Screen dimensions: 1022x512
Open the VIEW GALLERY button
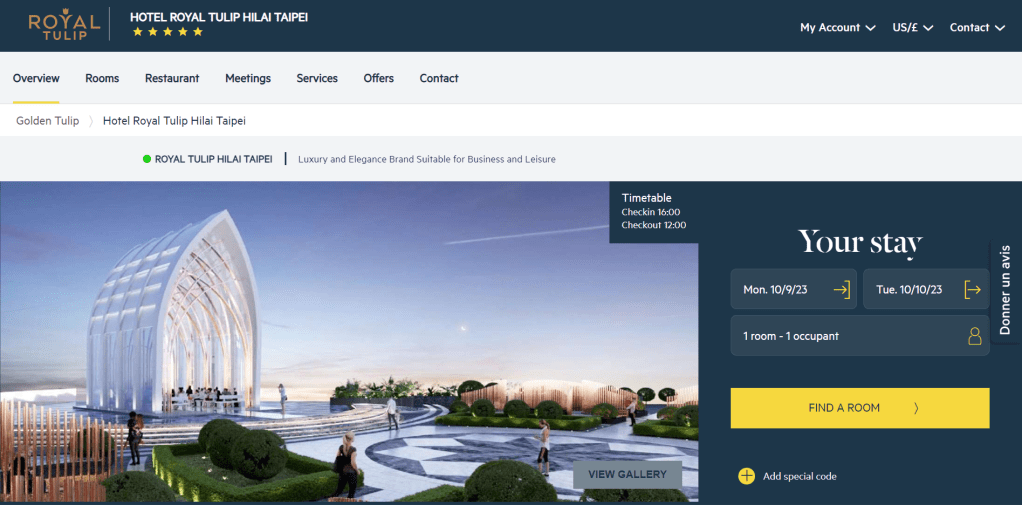[x=627, y=474]
